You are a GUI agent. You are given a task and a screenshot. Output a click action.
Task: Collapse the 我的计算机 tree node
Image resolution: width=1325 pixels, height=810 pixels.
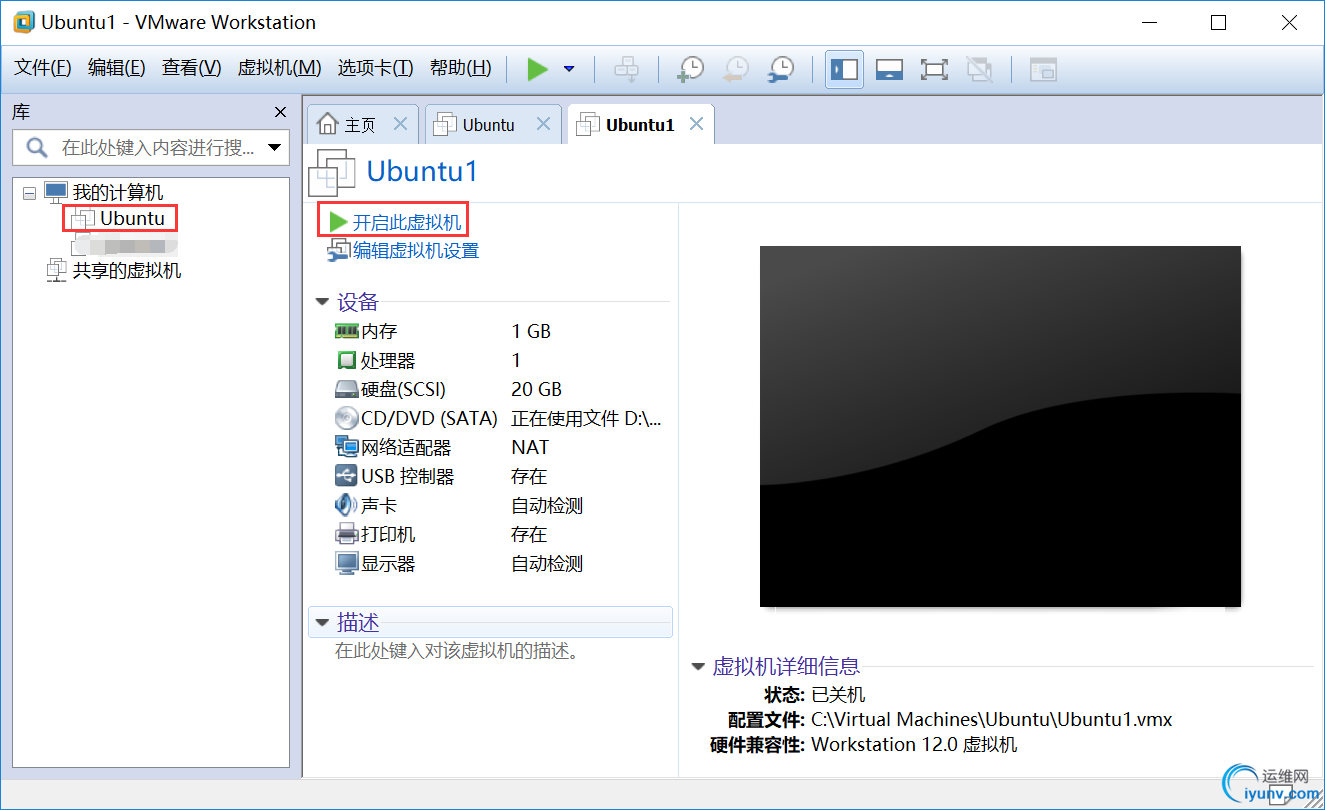29,193
